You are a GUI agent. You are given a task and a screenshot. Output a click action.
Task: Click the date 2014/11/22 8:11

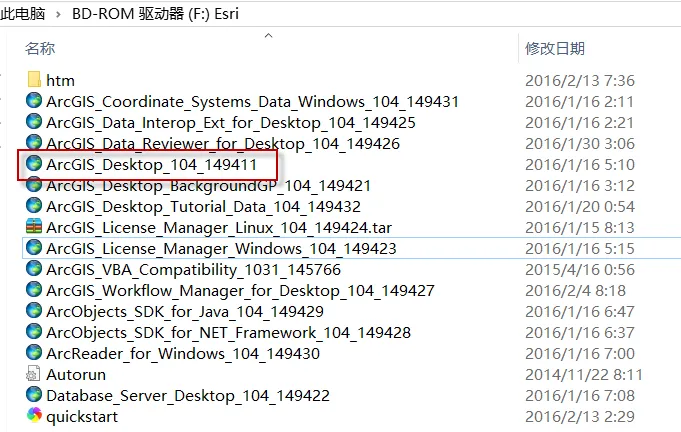click(584, 375)
